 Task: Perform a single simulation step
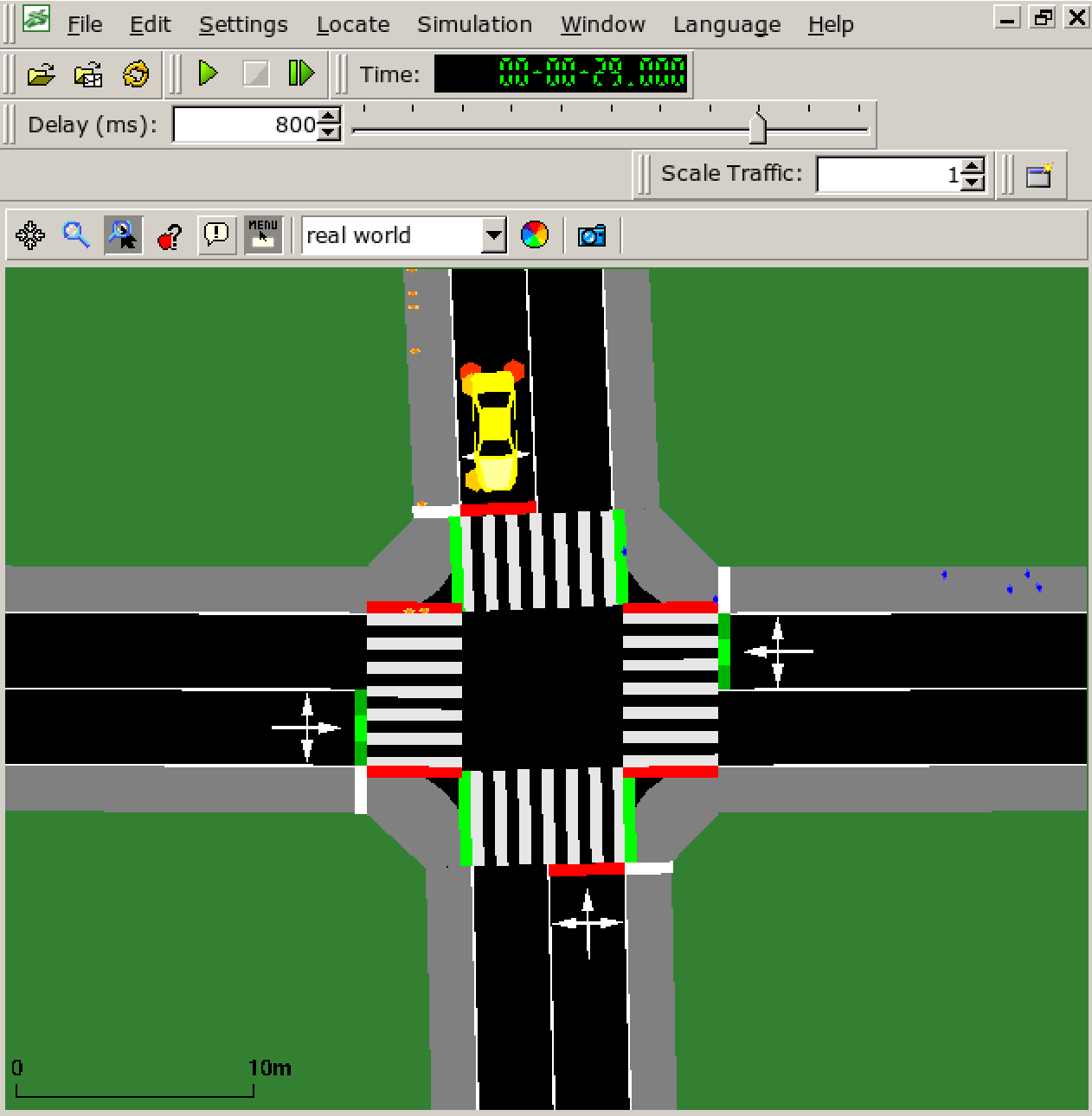tap(300, 74)
